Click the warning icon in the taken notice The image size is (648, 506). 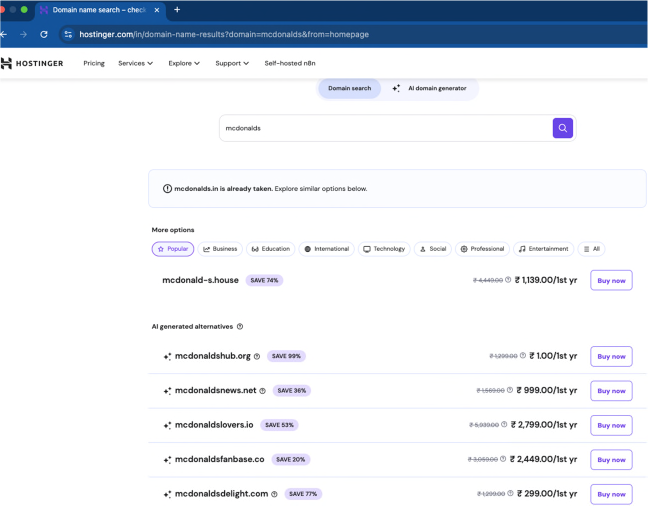(x=167, y=189)
